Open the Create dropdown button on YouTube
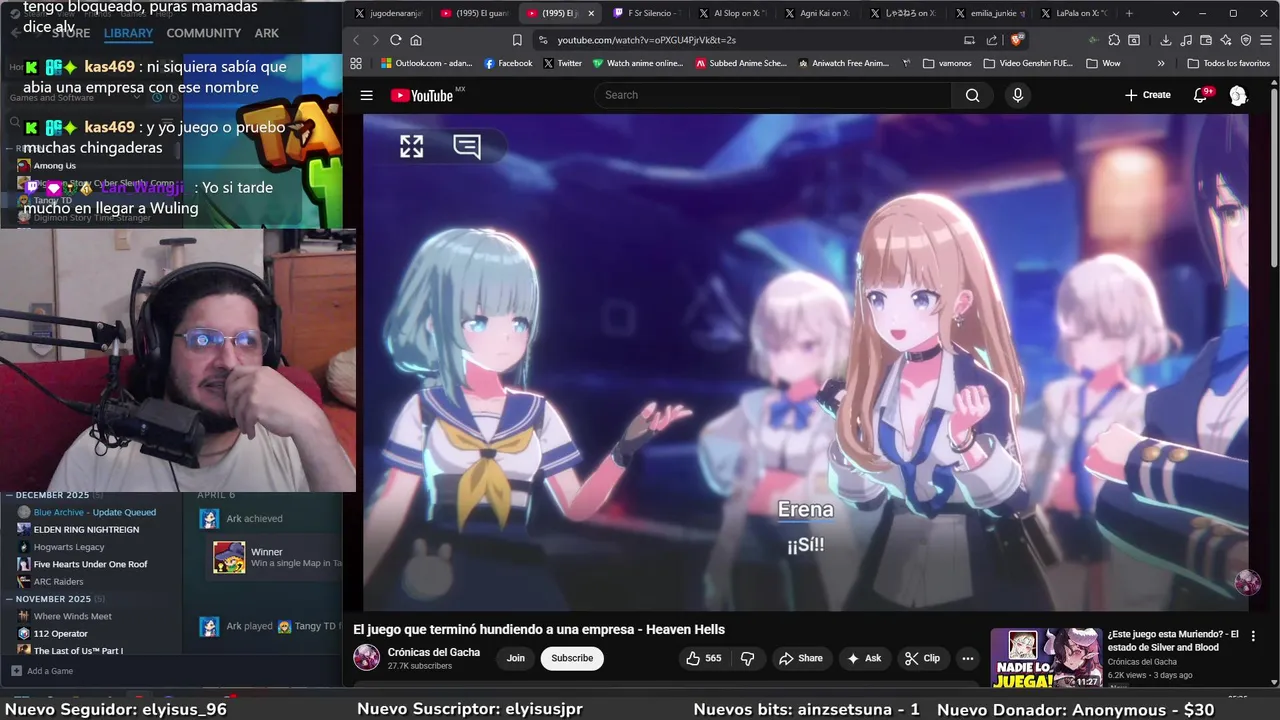 point(1147,95)
